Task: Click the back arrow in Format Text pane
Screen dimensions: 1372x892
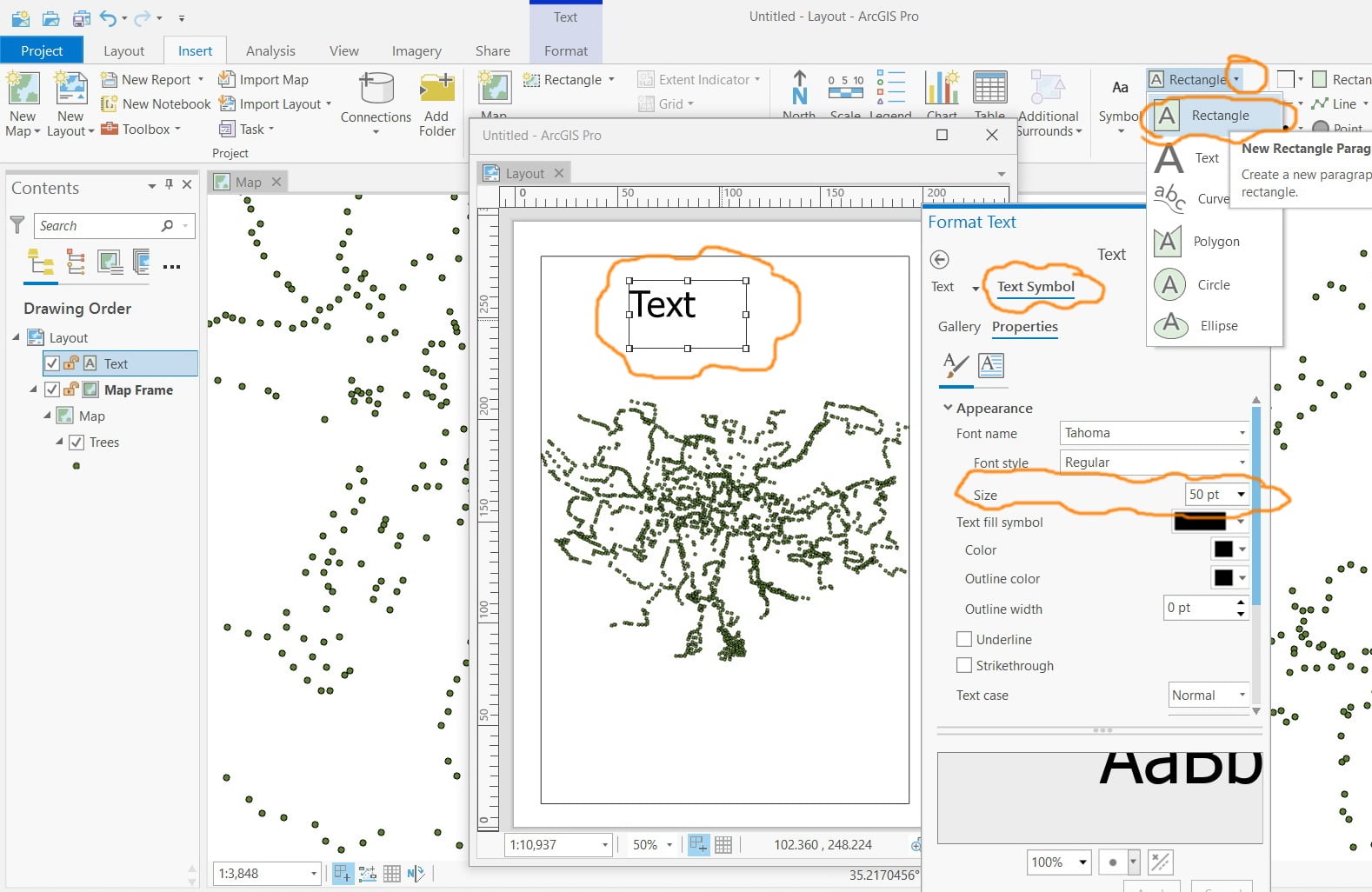Action: pyautogui.click(x=939, y=259)
